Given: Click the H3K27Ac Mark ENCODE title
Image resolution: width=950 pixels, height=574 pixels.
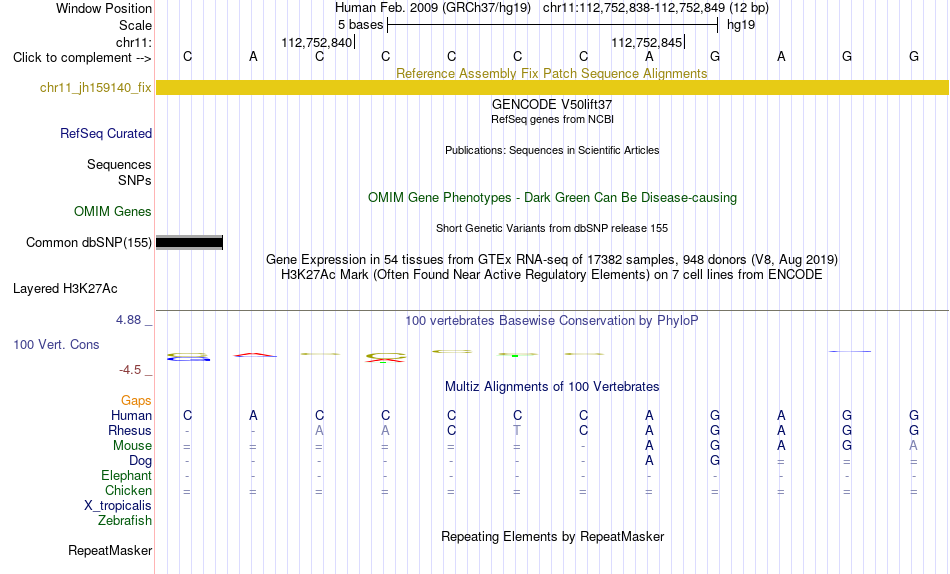Looking at the screenshot, I should pyautogui.click(x=552, y=275).
